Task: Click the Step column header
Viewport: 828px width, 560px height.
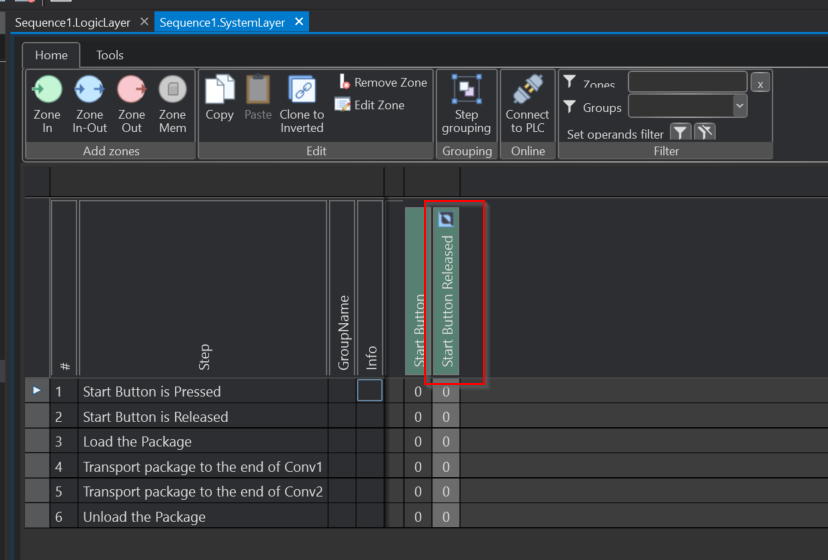Action: [203, 288]
